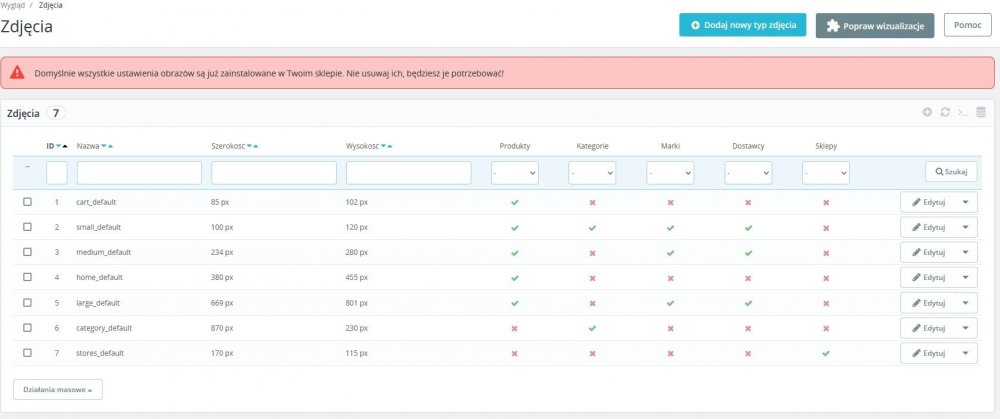This screenshot has height=419, width=1000.
Task: Open the Produkty filter dropdown
Action: coord(515,173)
